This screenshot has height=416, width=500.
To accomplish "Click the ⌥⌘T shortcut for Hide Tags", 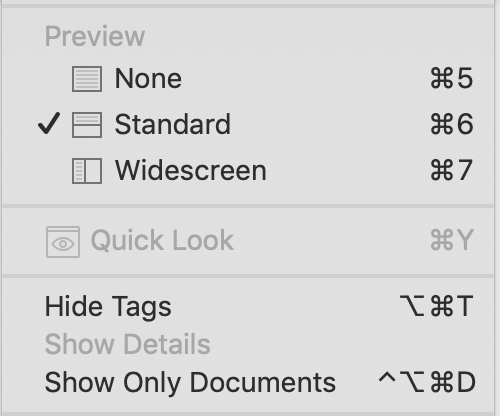I will coord(437,306).
